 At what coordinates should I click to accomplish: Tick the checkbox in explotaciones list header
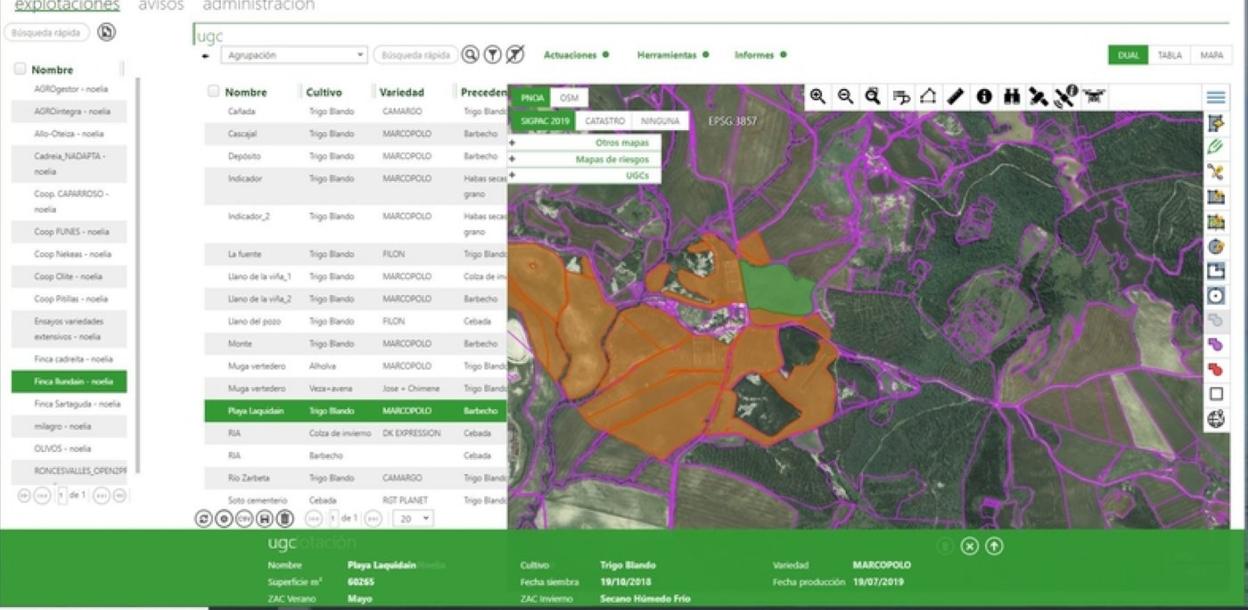coord(19,70)
